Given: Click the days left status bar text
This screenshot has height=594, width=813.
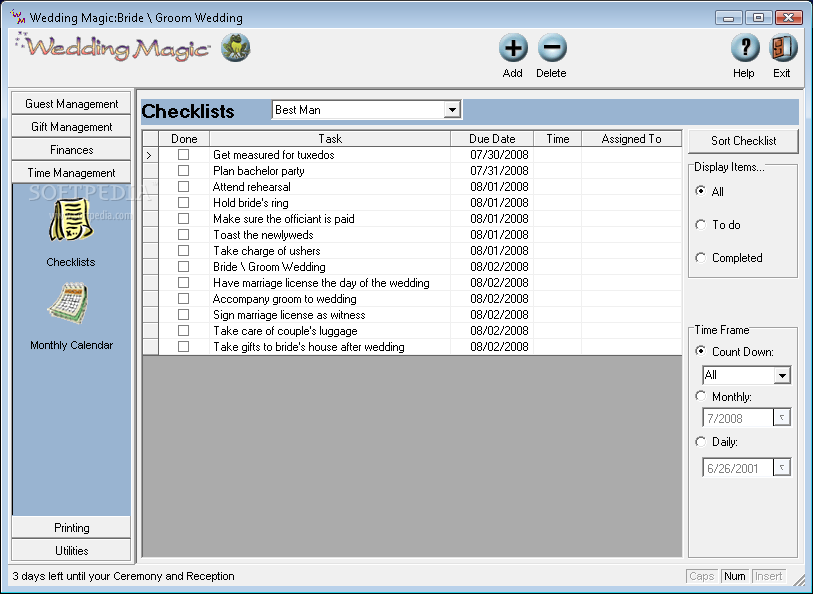Looking at the screenshot, I should click(123, 576).
